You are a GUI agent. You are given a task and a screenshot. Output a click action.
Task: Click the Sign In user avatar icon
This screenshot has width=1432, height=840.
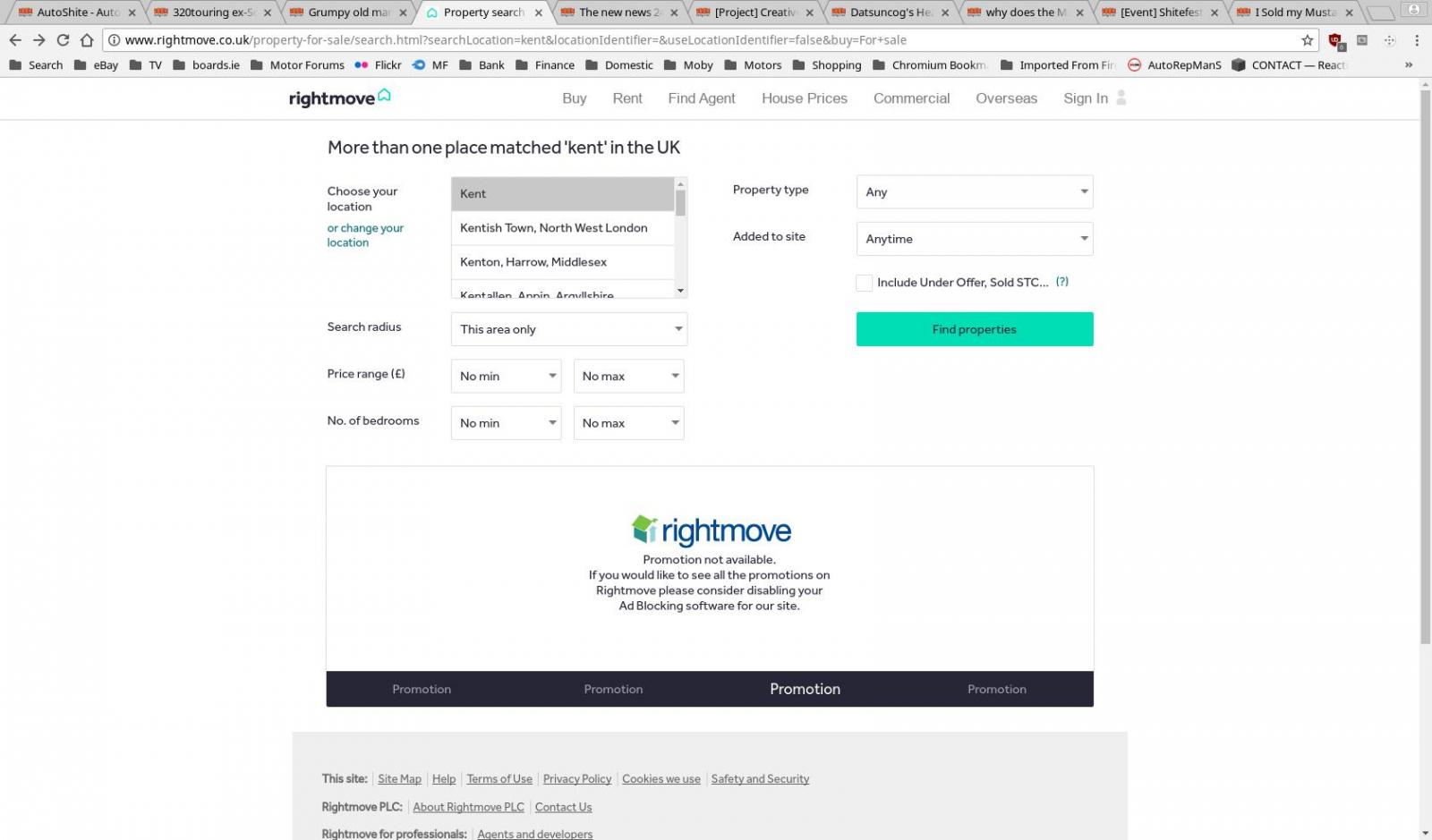1121,98
